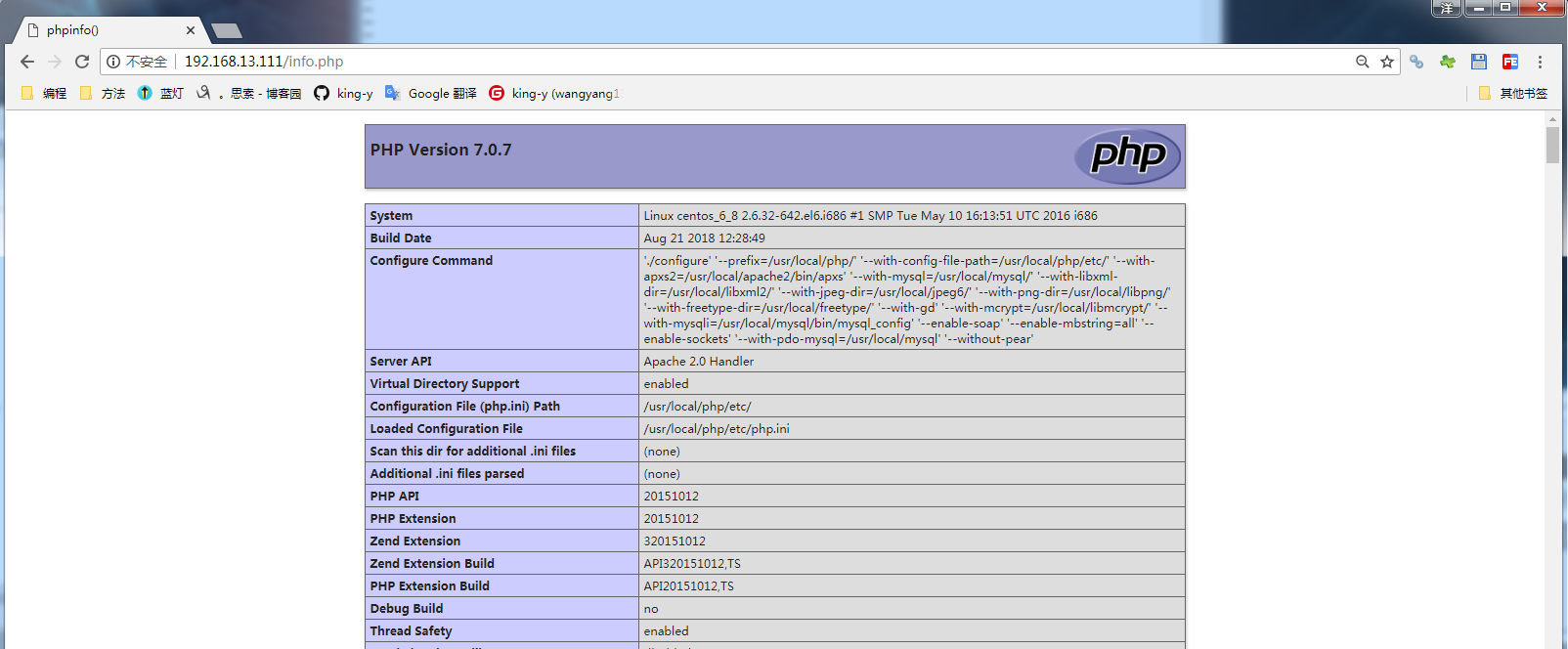Open a new tab beside phpinfo()
Screen dimensions: 1568x649
click(x=227, y=31)
